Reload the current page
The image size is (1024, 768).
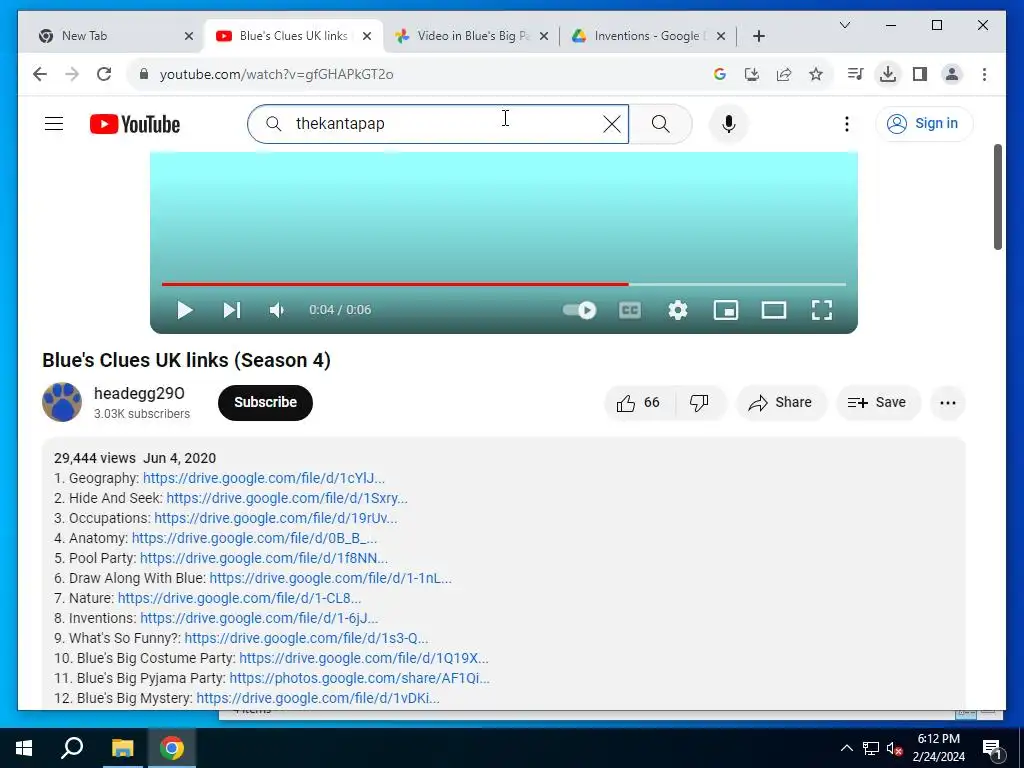point(104,74)
